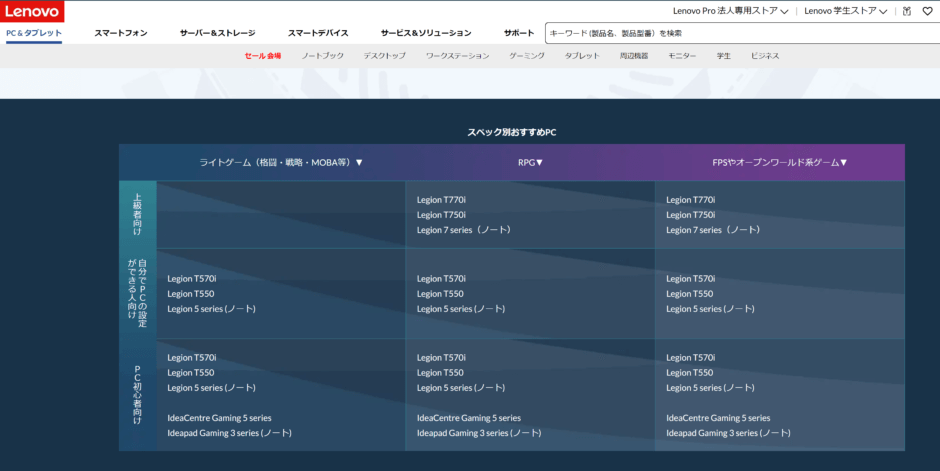Click IdeaCentre Gaming 5 series under ライトゲーム
940x471 pixels.
(x=219, y=418)
